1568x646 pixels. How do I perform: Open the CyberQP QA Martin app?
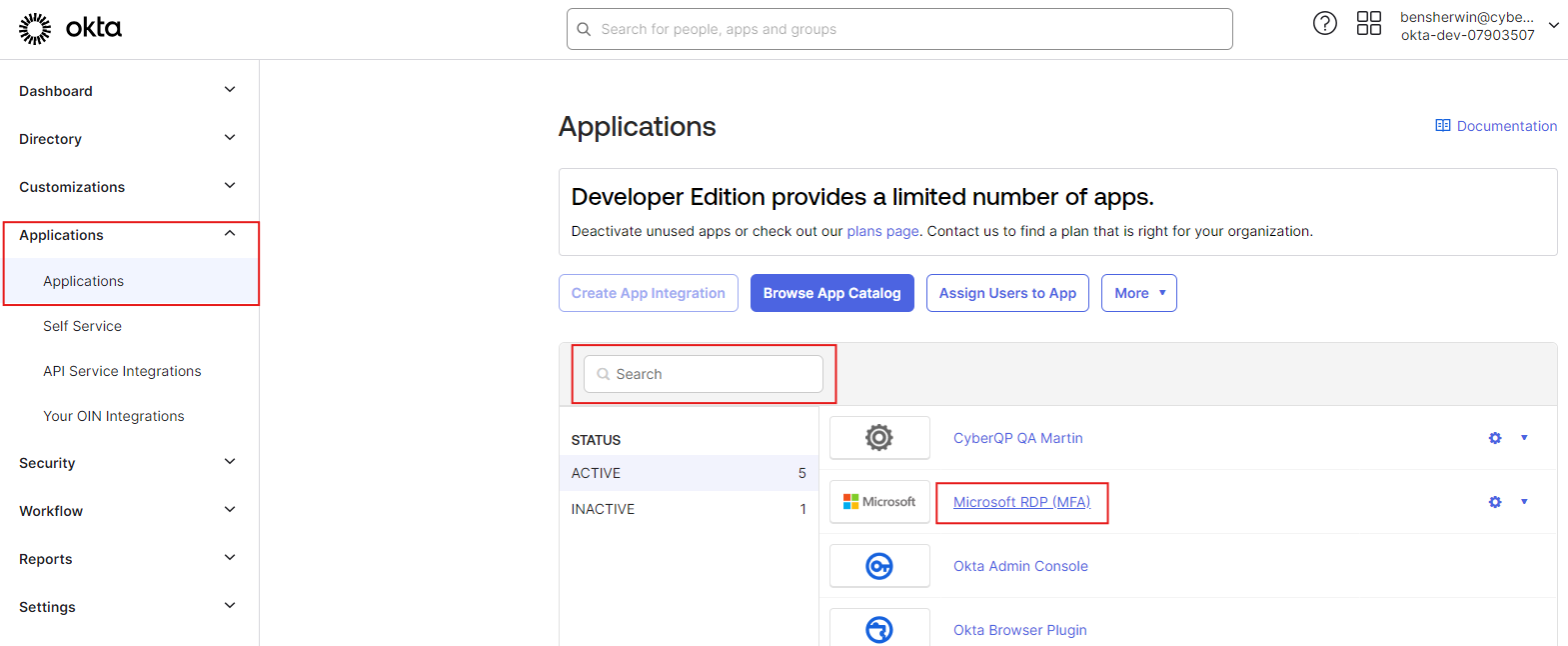[x=1018, y=438]
